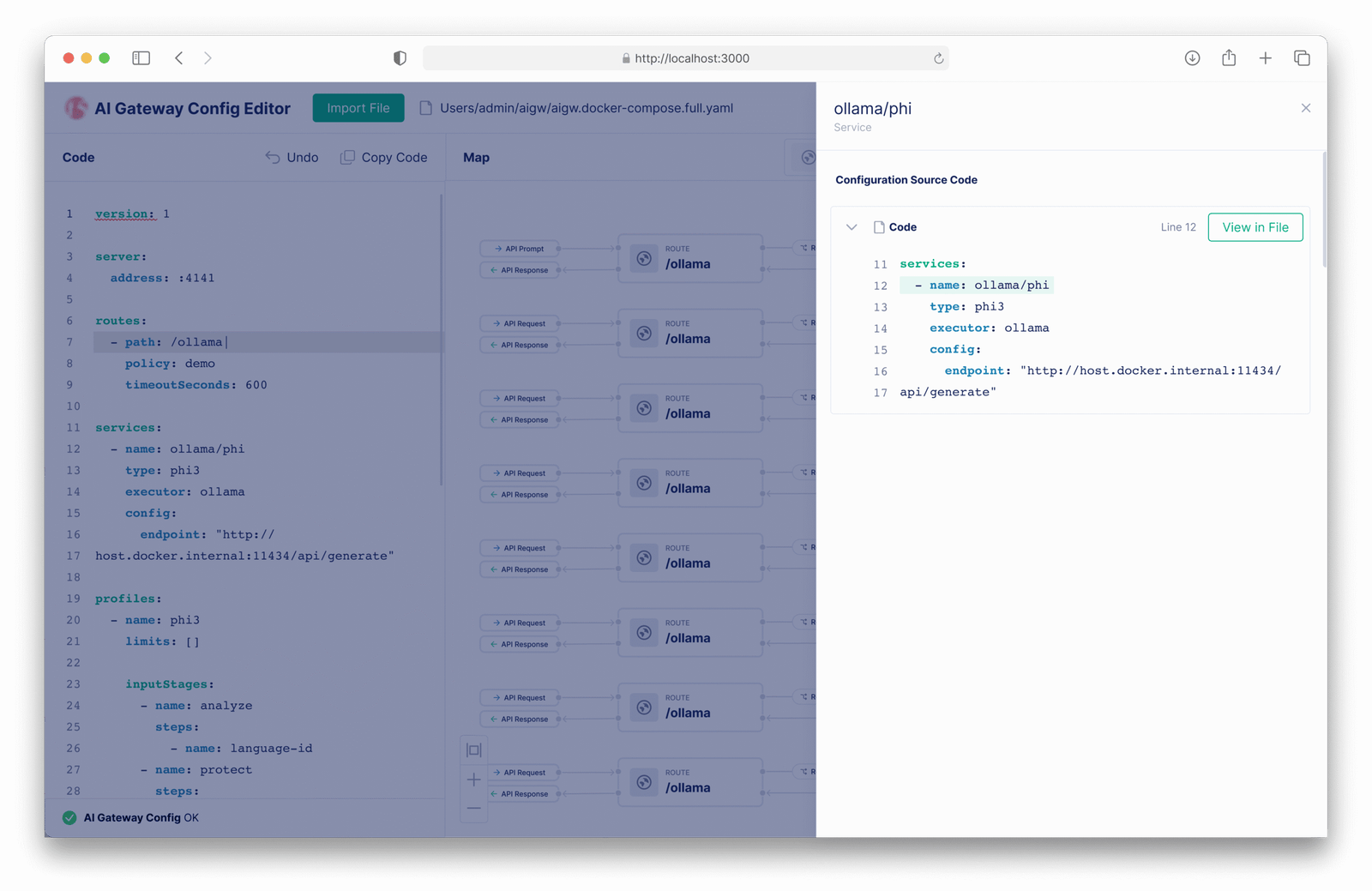The image size is (1372, 891).
Task: Select the API Prompt node in map
Action: click(x=520, y=249)
